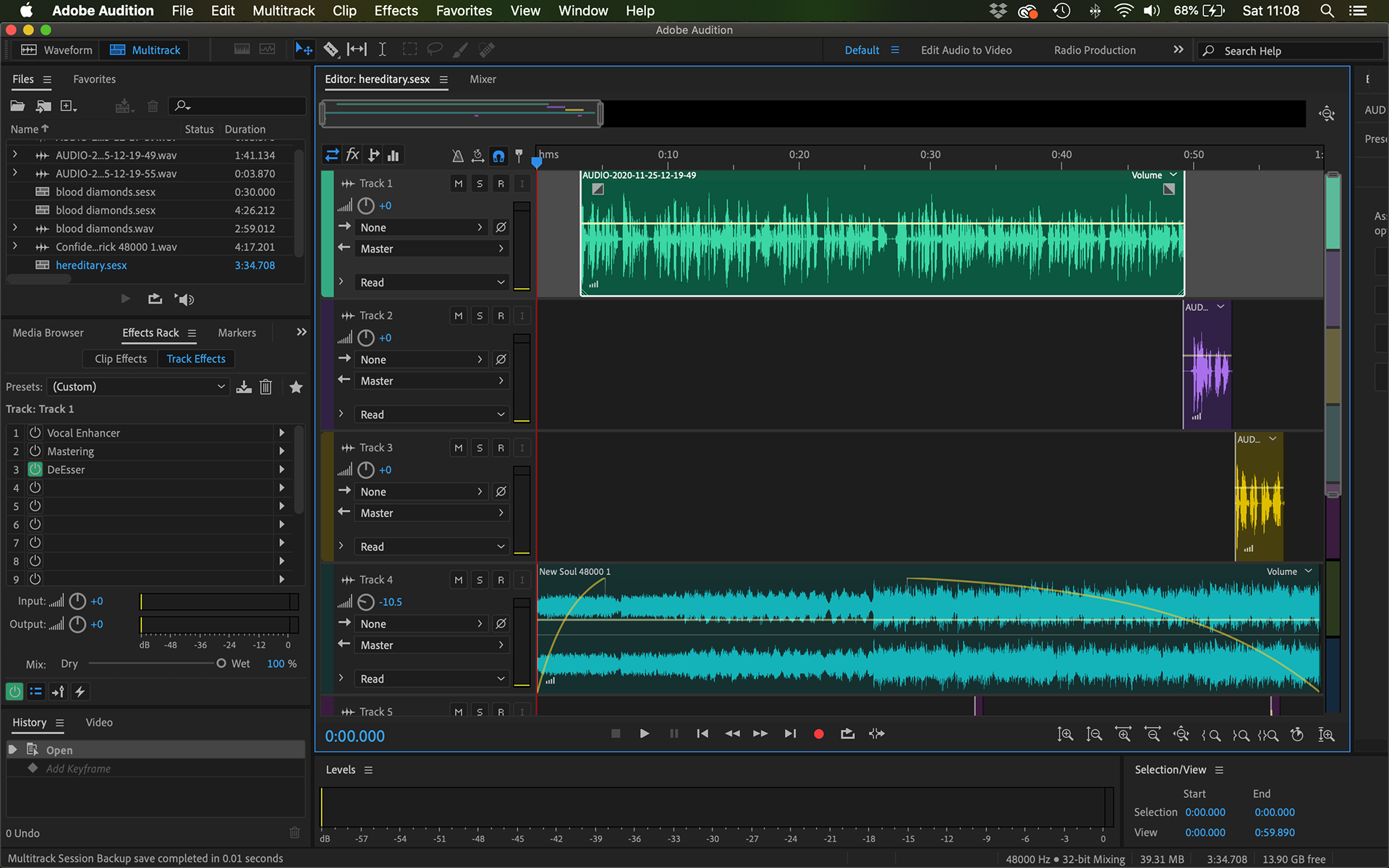Toggle the Inputs/Outputs view in editor

click(332, 156)
